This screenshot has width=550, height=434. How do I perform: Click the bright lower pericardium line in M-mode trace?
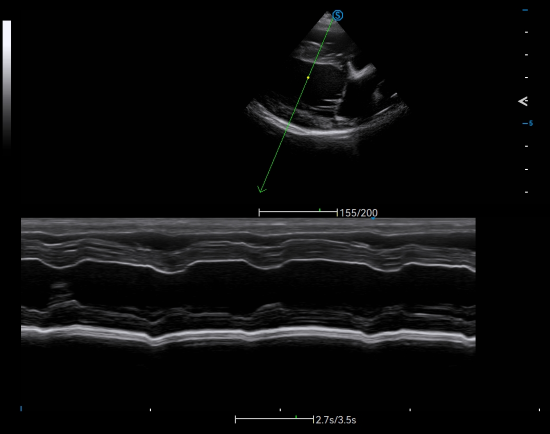tap(248, 334)
